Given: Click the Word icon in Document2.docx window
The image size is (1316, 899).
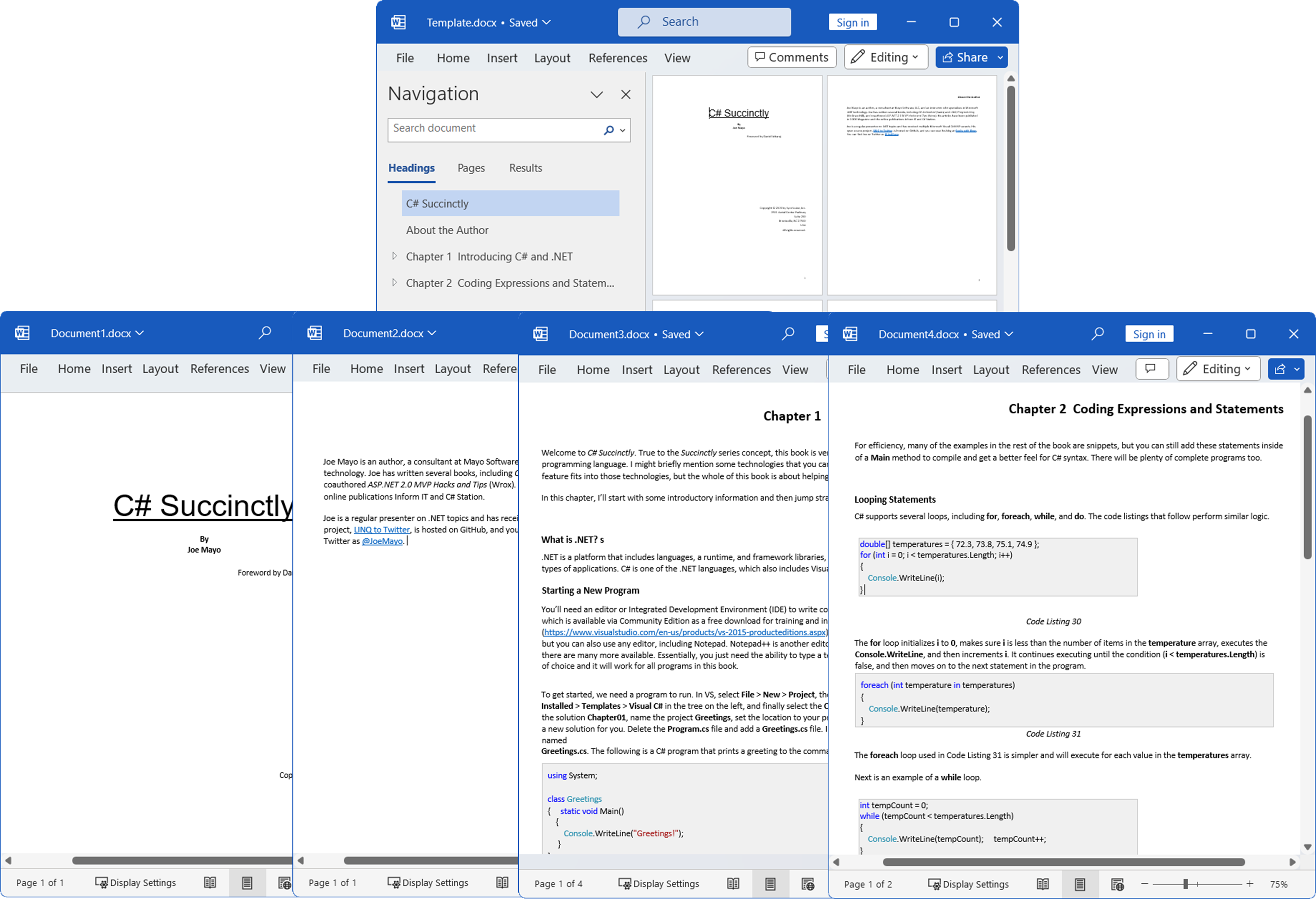Looking at the screenshot, I should tap(314, 333).
